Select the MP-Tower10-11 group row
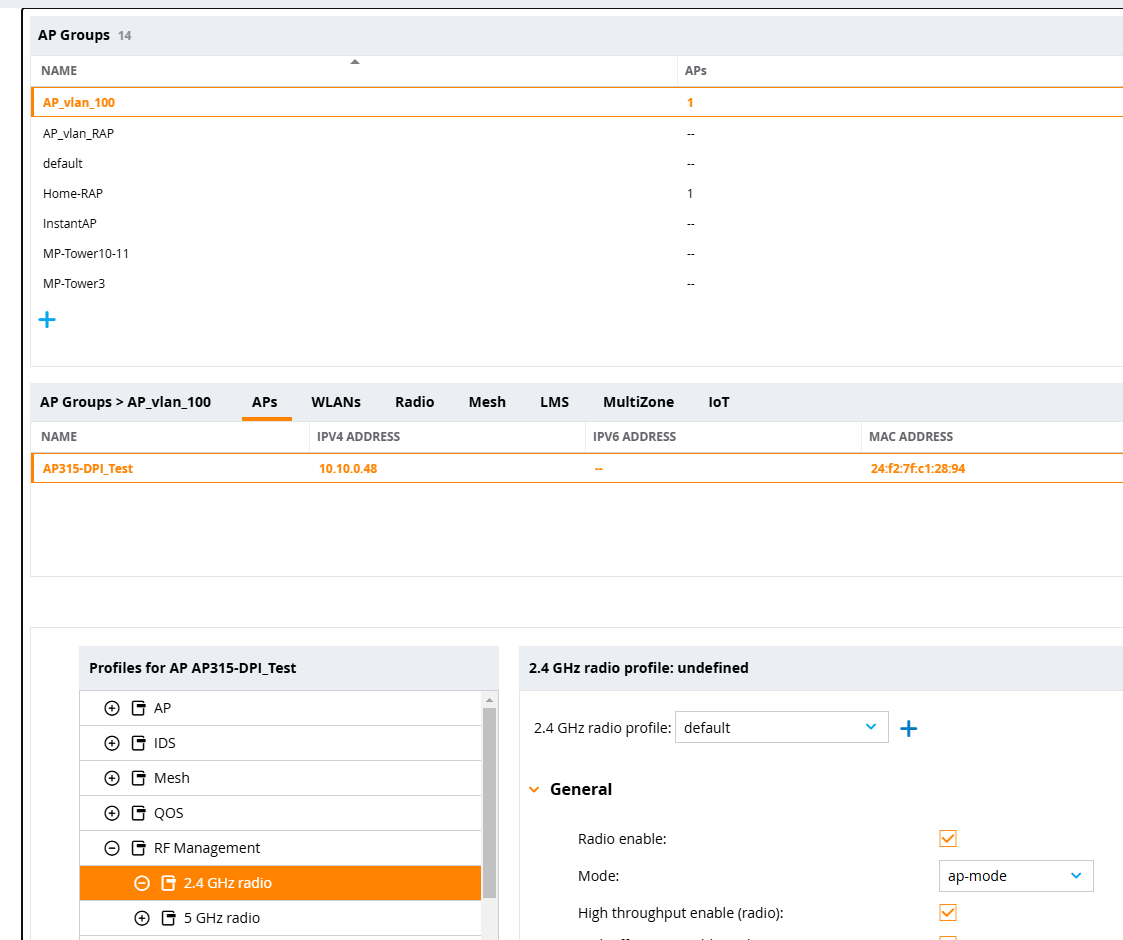 point(577,254)
